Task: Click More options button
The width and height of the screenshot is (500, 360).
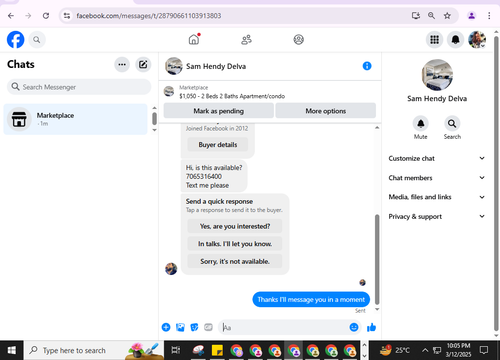Action: 326,111
